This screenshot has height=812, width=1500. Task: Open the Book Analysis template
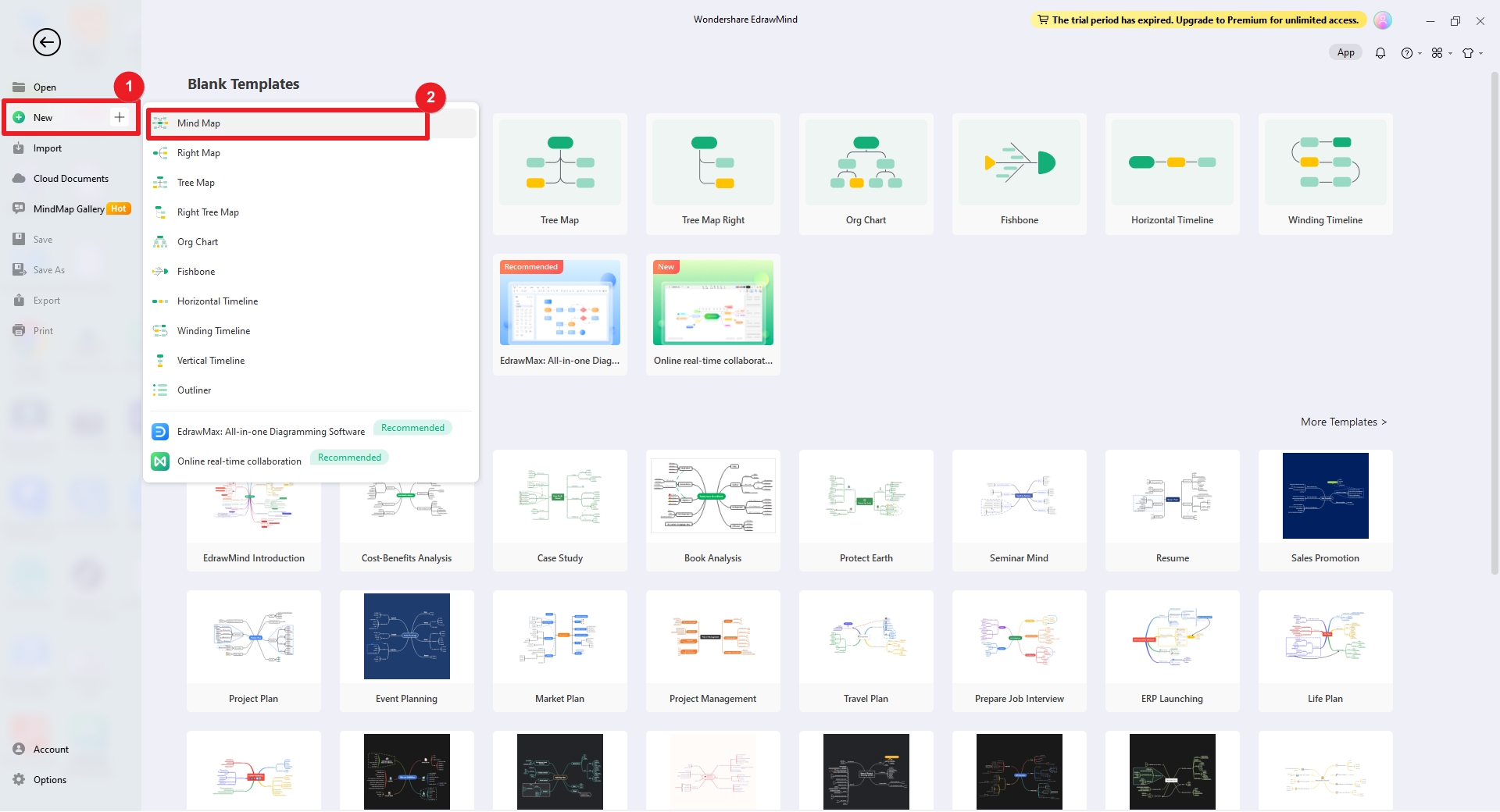pyautogui.click(x=713, y=511)
